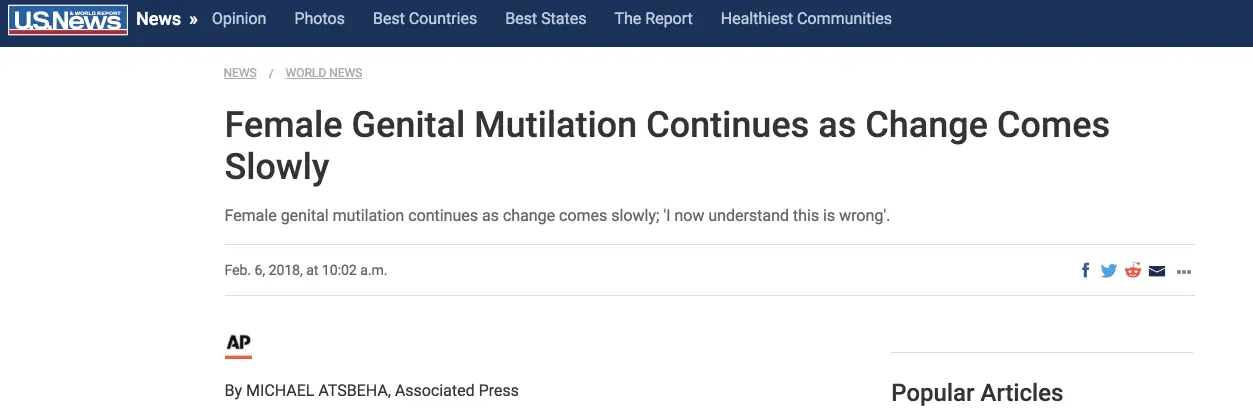
Task: Click the Popular Articles heading
Action: tap(977, 393)
